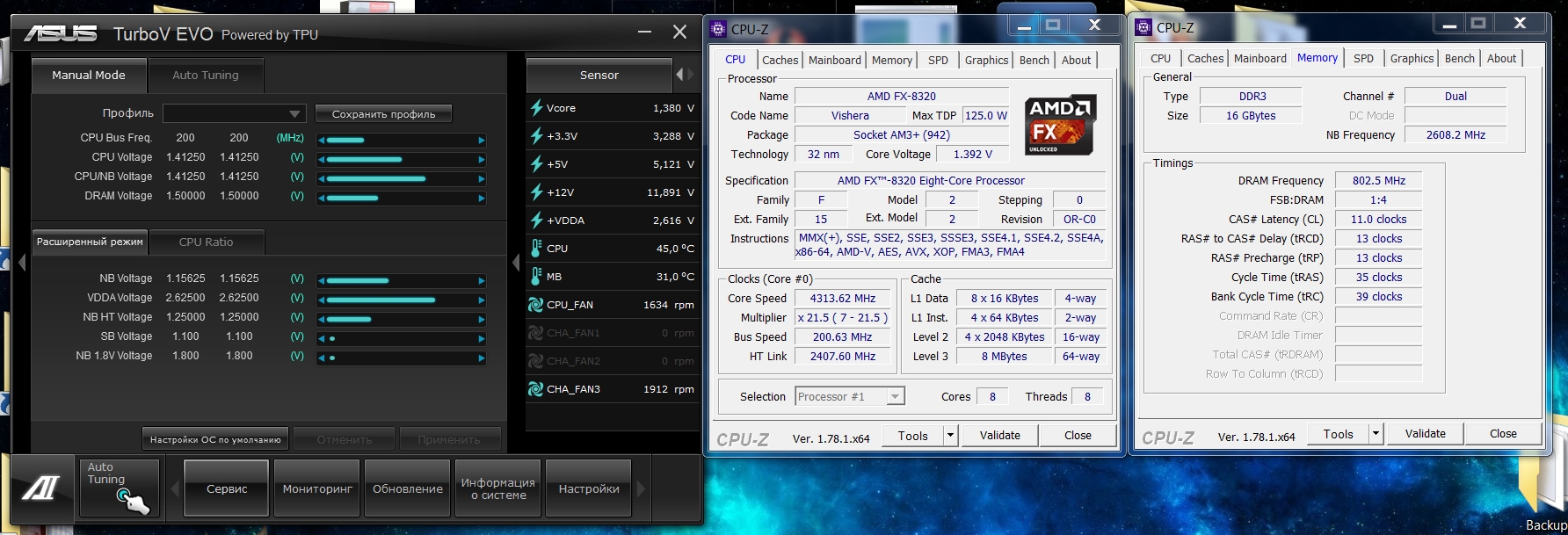Open the Сервис menu button
The height and width of the screenshot is (535, 1568).
point(227,488)
